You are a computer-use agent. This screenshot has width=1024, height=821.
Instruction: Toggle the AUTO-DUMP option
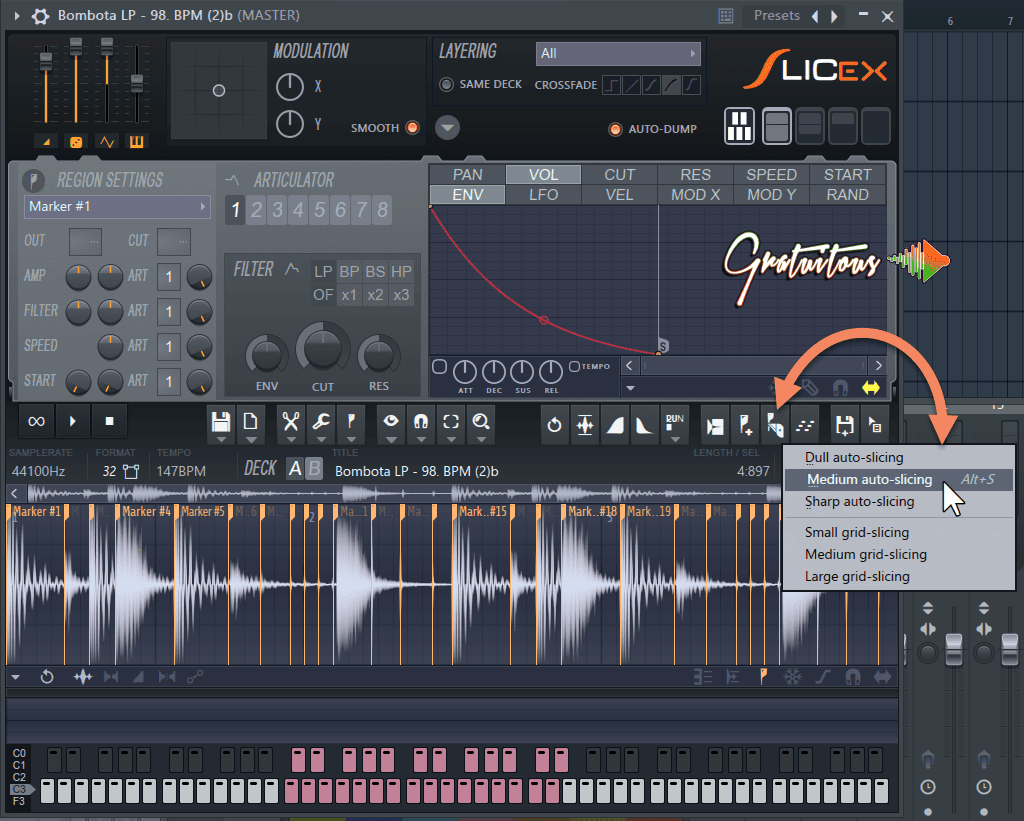[616, 129]
